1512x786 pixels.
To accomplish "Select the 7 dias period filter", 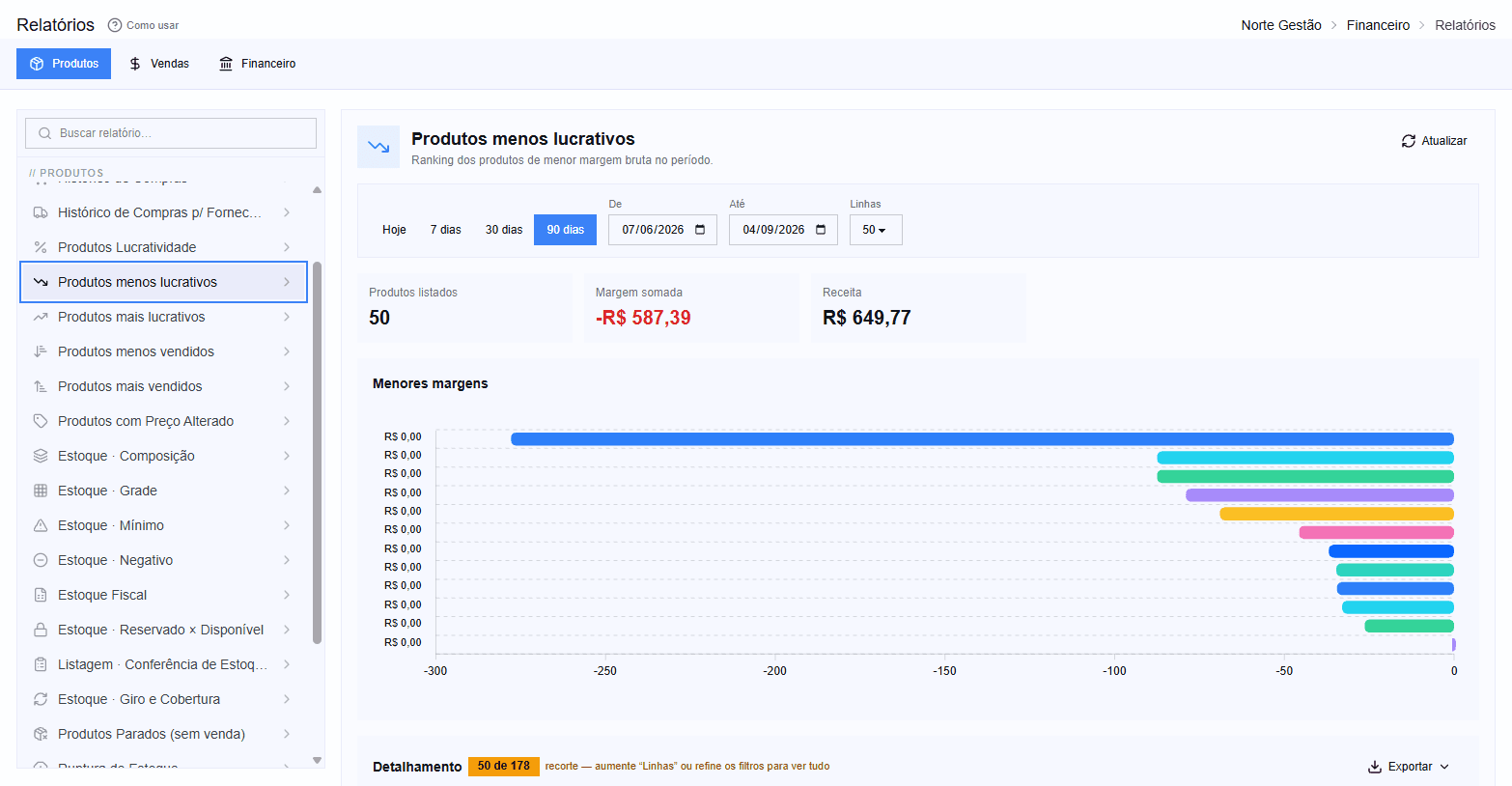I will click(446, 230).
